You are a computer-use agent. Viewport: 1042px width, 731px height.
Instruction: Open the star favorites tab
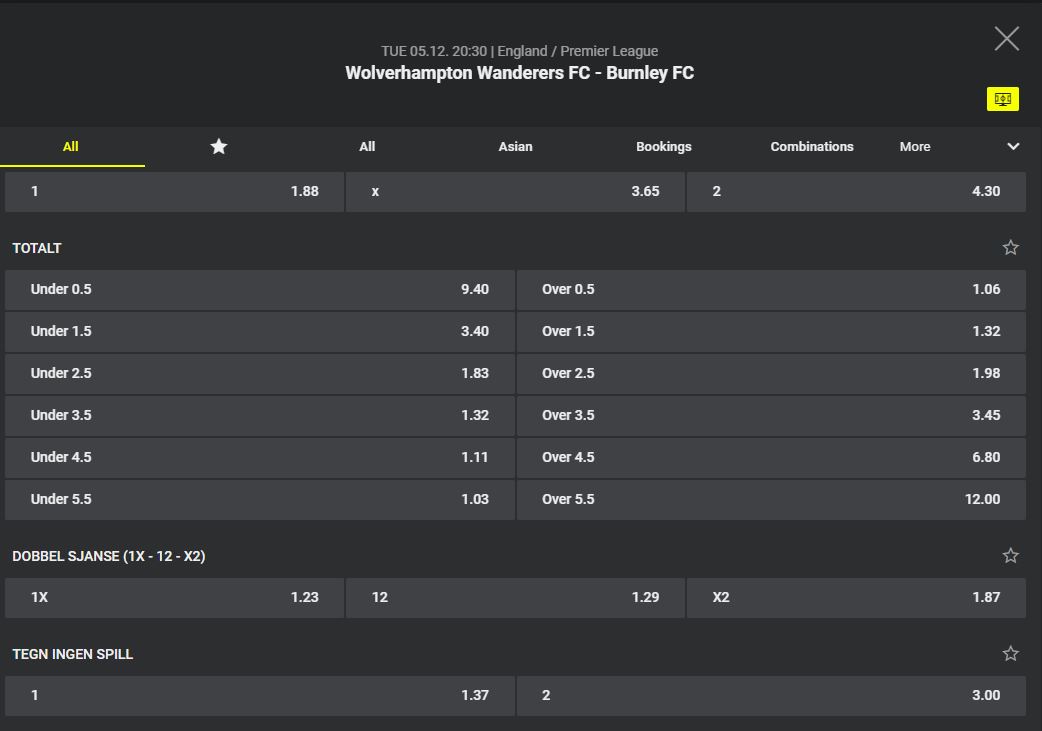[218, 146]
